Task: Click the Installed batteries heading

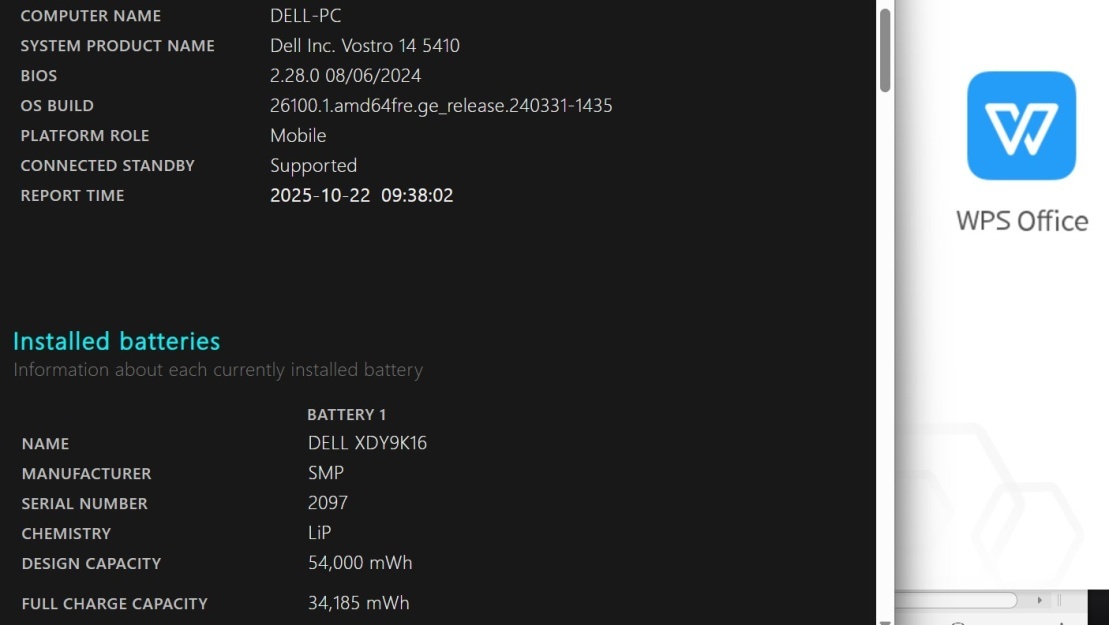Action: pos(116,341)
